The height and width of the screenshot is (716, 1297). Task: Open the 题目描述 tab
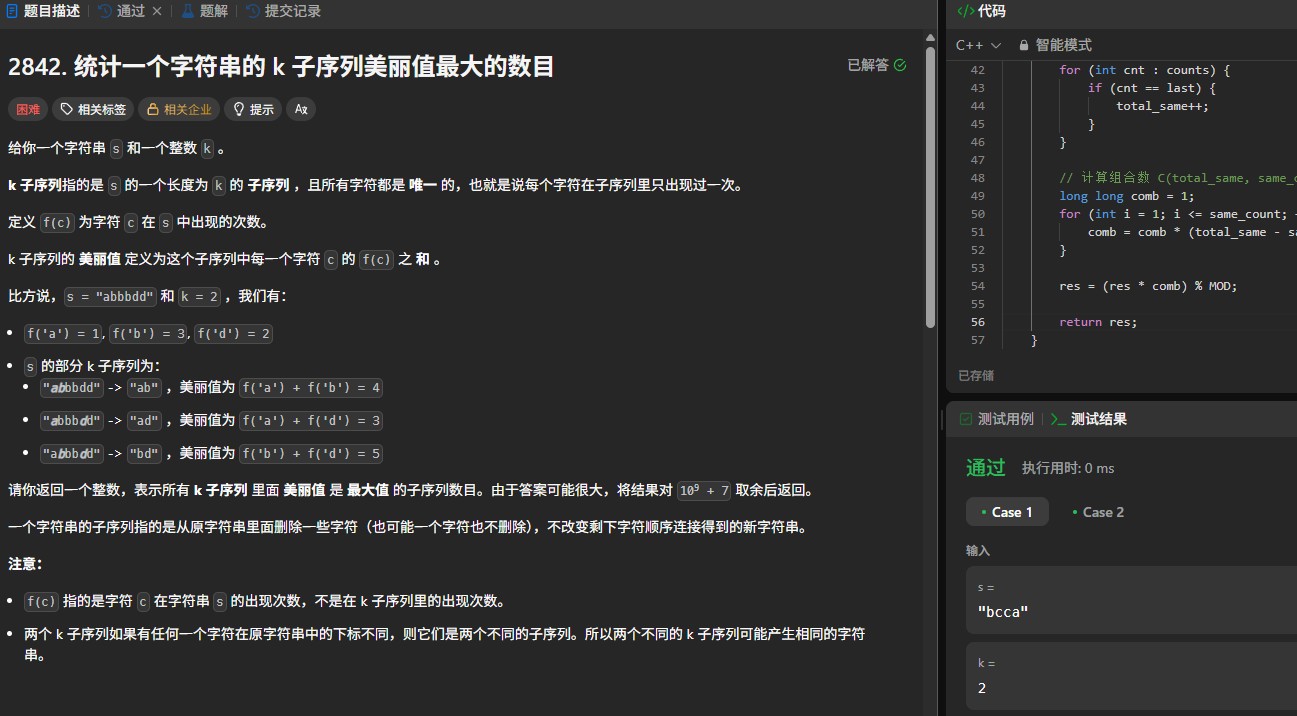click(x=43, y=11)
